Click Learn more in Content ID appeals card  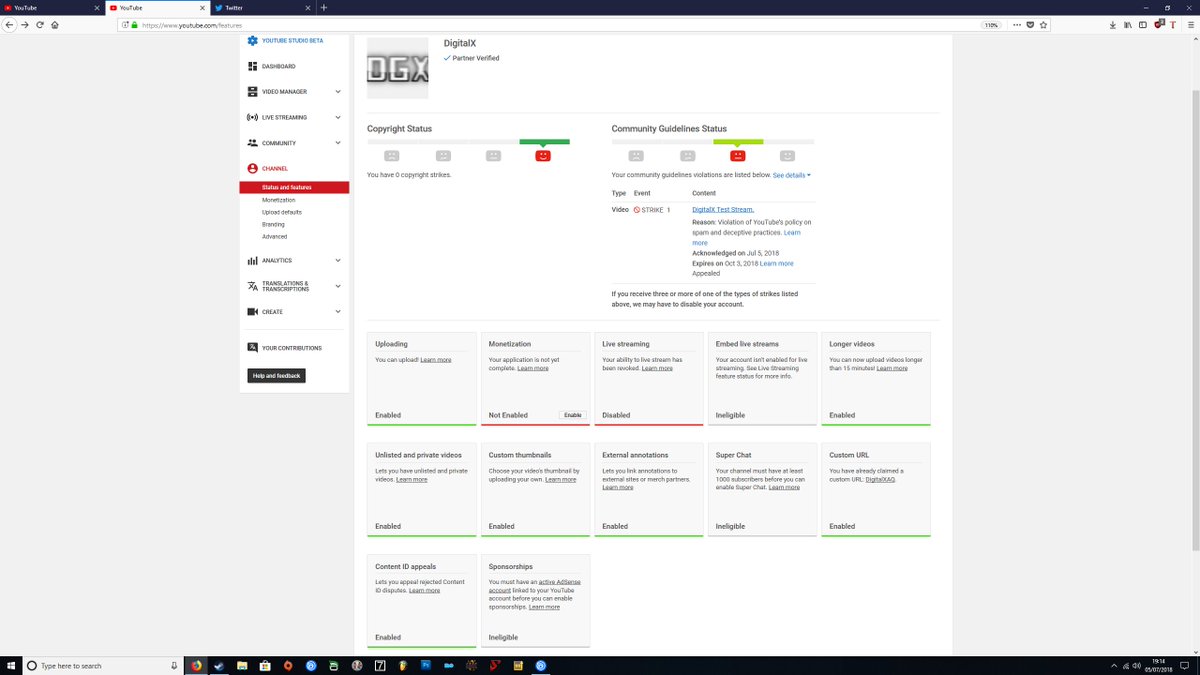[x=424, y=590]
